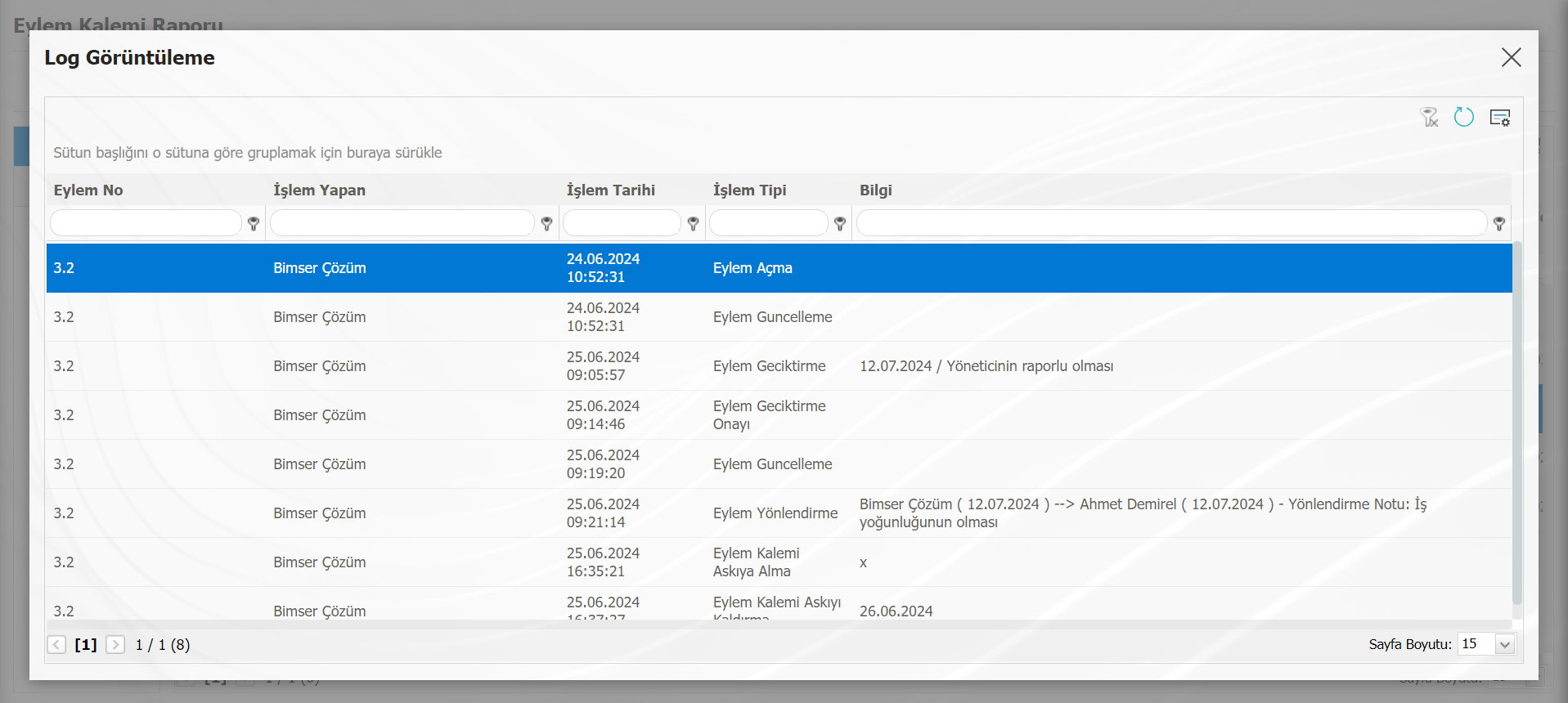Focus the İşlem Yapan filter field

pyautogui.click(x=402, y=223)
